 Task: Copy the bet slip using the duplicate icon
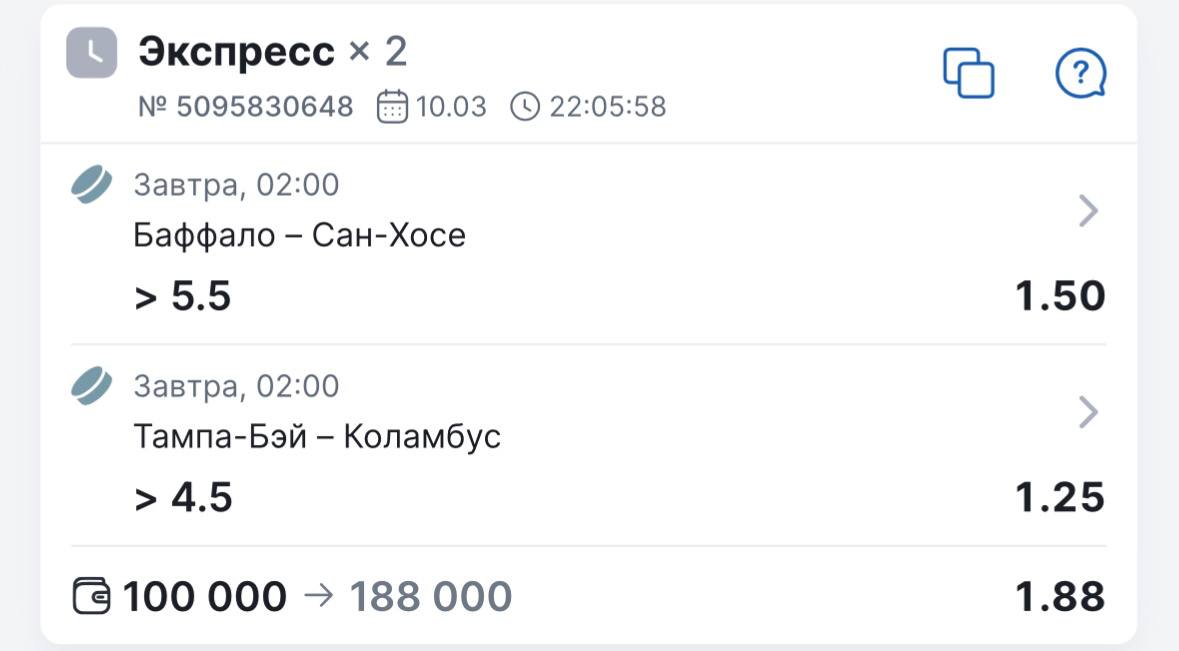click(968, 73)
